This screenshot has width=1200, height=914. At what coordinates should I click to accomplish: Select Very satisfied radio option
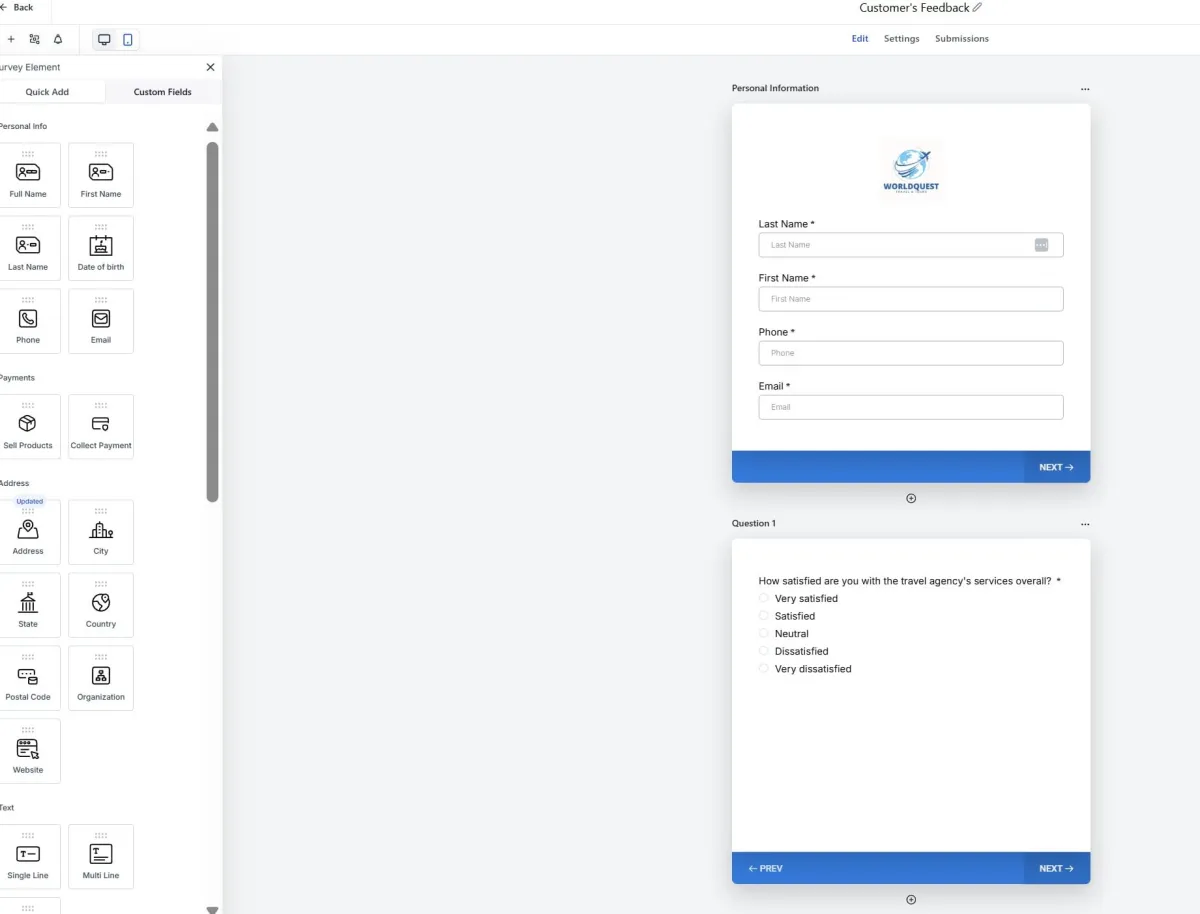click(764, 598)
